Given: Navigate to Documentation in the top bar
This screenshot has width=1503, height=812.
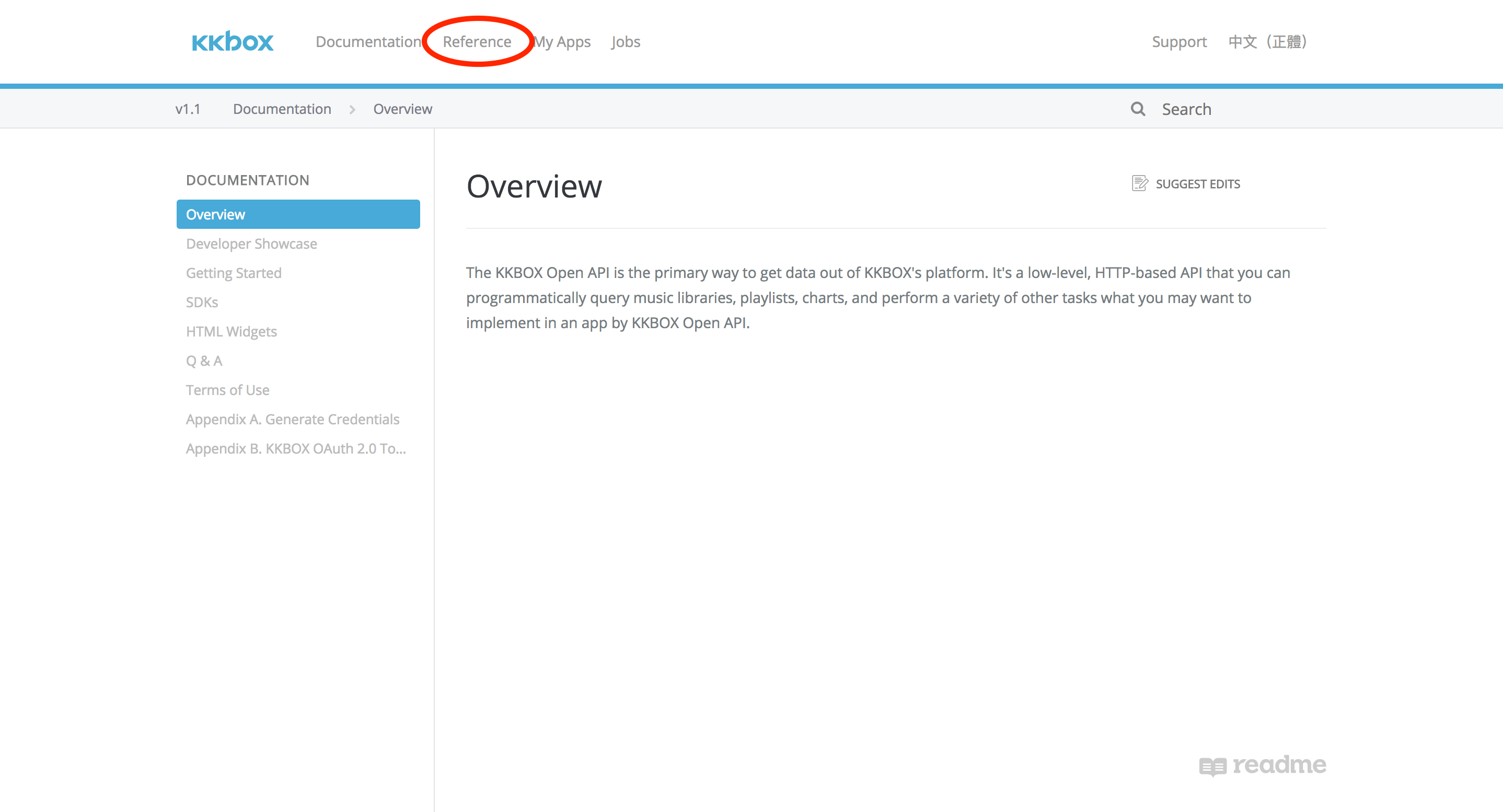Looking at the screenshot, I should 369,41.
